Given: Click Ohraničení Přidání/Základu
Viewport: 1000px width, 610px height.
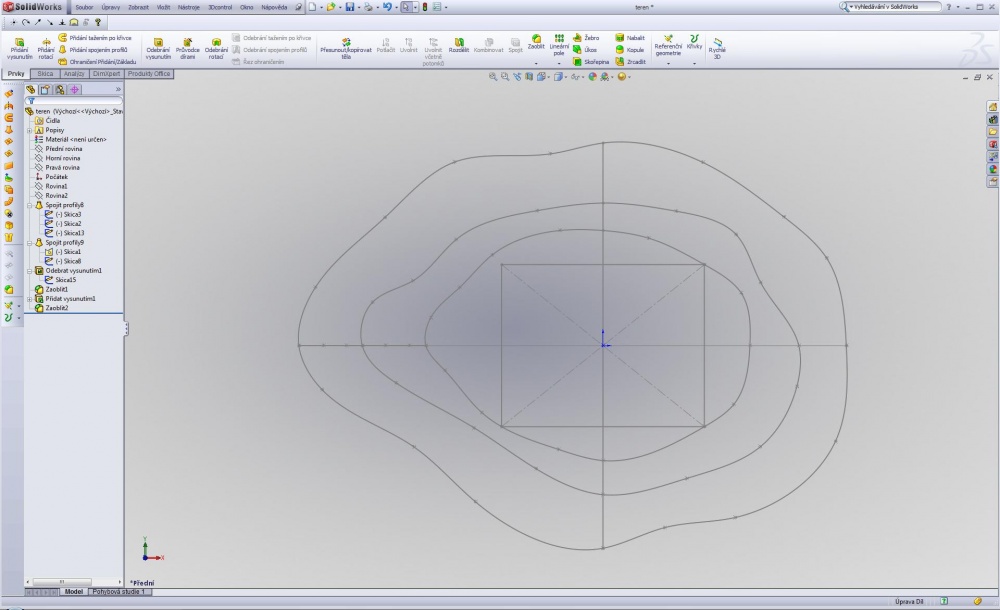Looking at the screenshot, I should [x=98, y=62].
